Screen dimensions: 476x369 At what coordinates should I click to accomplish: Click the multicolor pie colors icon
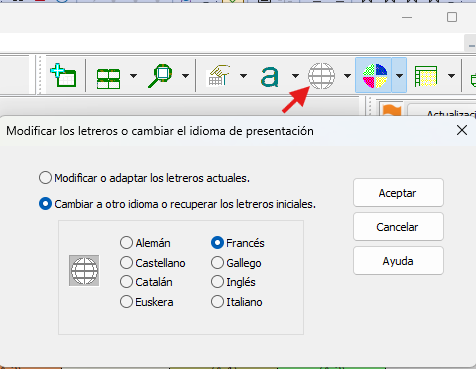374,76
